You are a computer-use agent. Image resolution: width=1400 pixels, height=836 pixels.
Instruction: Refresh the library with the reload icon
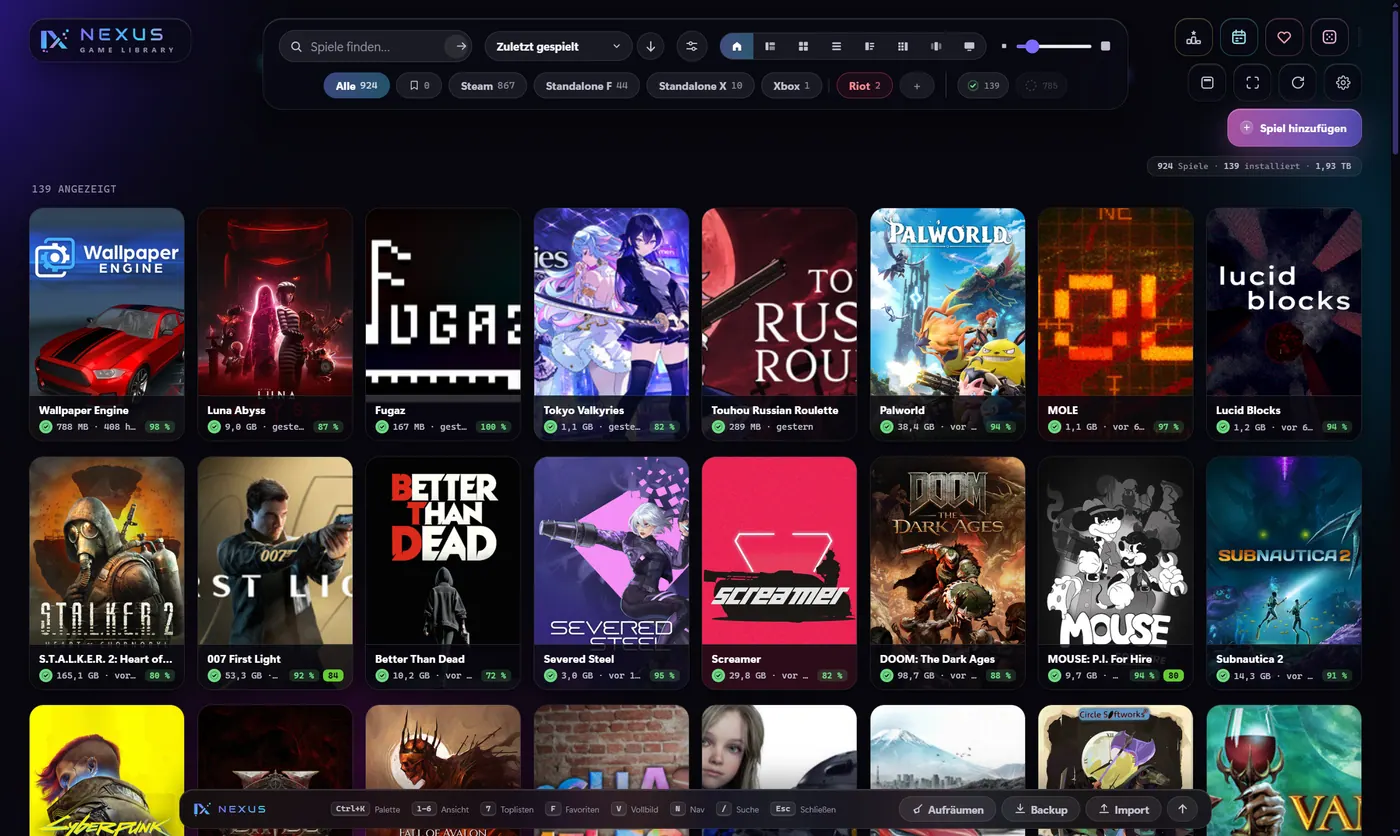(x=1298, y=82)
